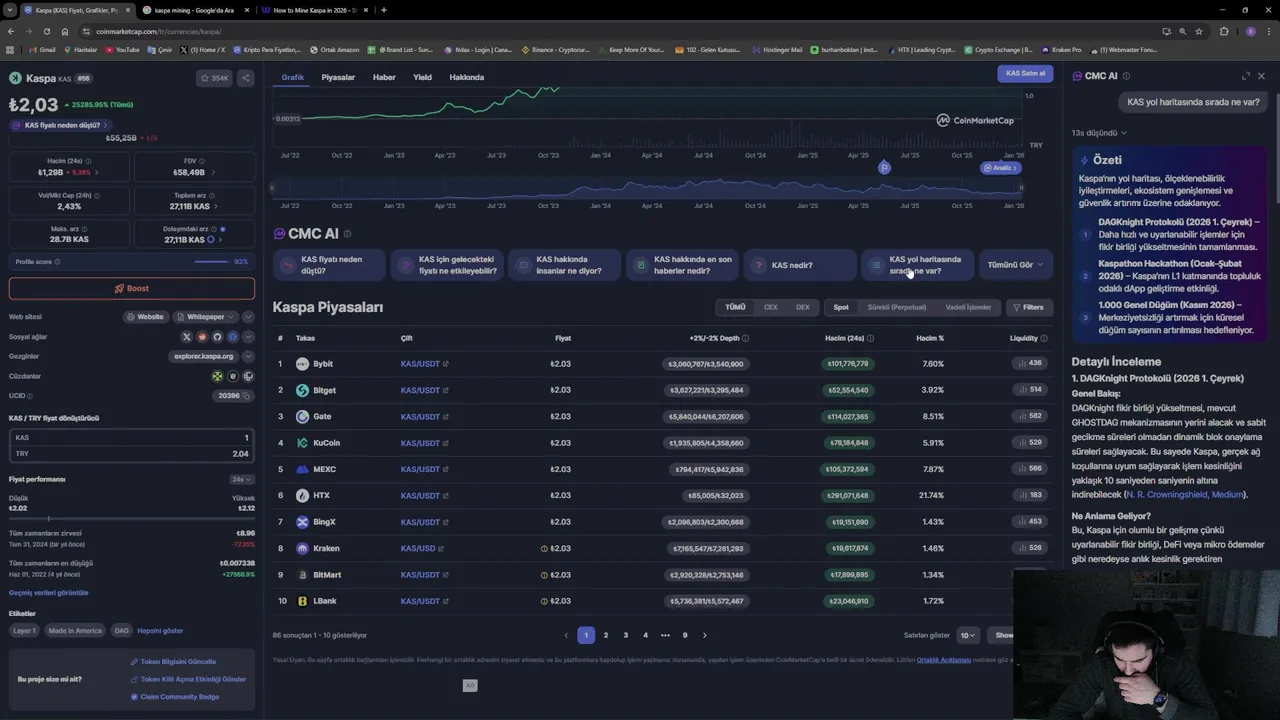Click the Kaspa coin logo

coord(15,78)
